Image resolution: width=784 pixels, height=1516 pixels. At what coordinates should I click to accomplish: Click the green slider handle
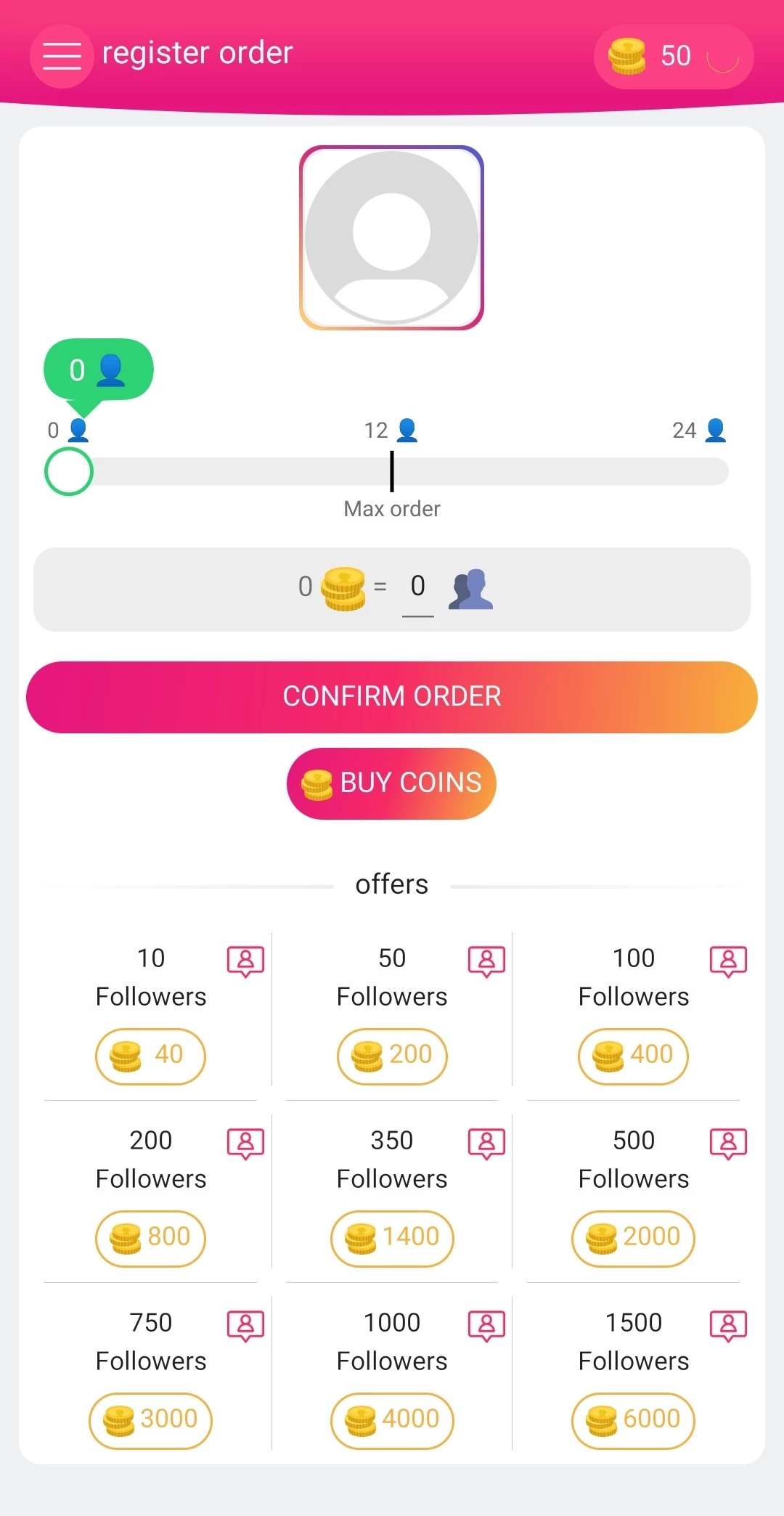(69, 472)
